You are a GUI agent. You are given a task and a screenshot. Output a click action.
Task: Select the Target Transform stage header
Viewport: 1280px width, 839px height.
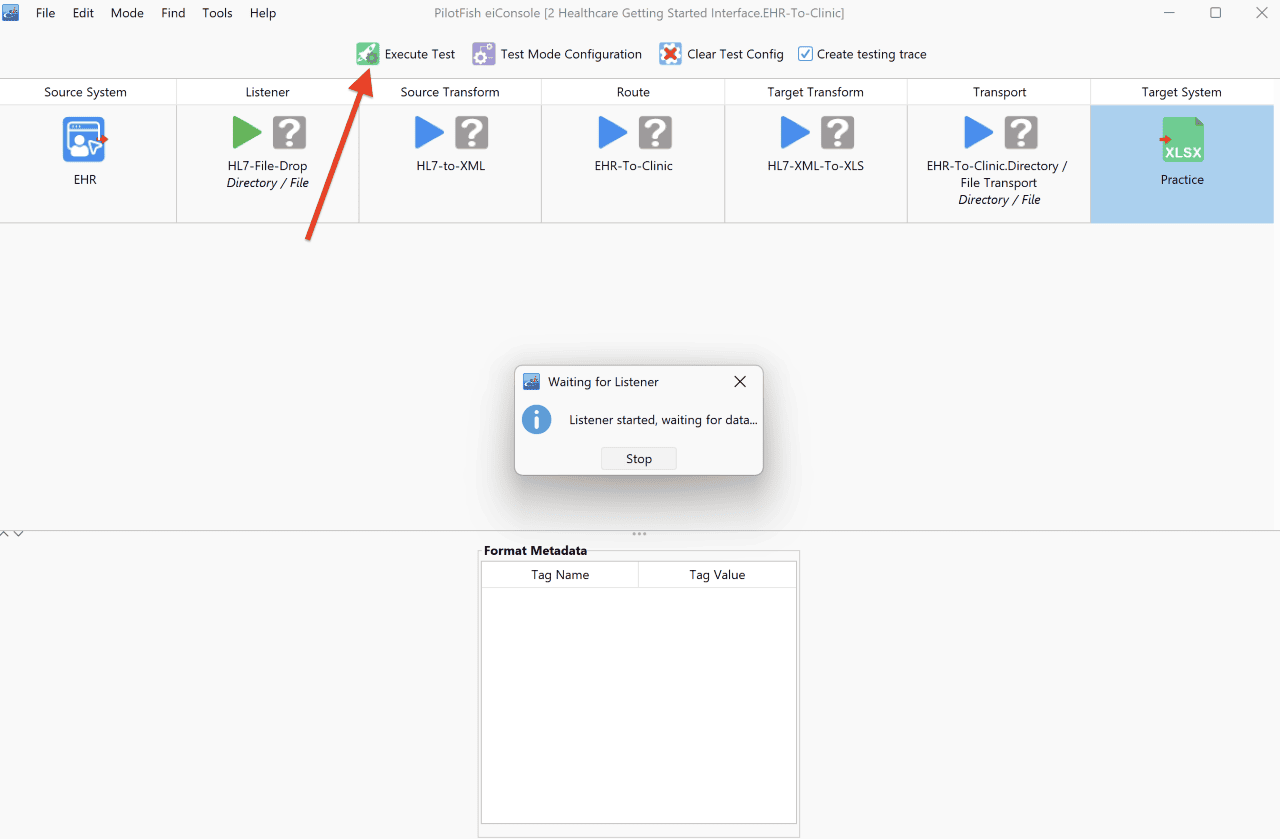[816, 92]
